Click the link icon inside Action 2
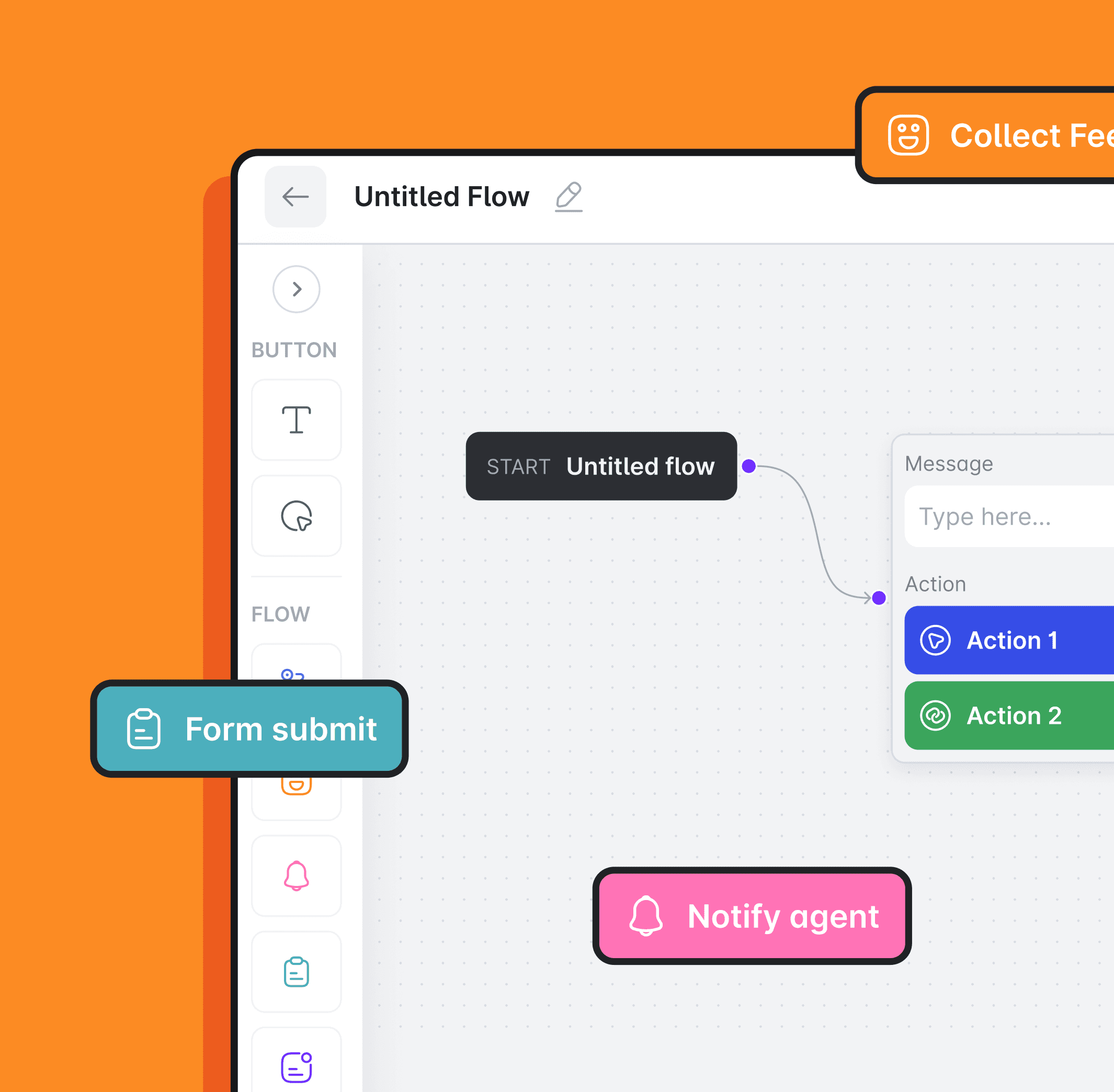Viewport: 1114px width, 1092px height. 936,715
